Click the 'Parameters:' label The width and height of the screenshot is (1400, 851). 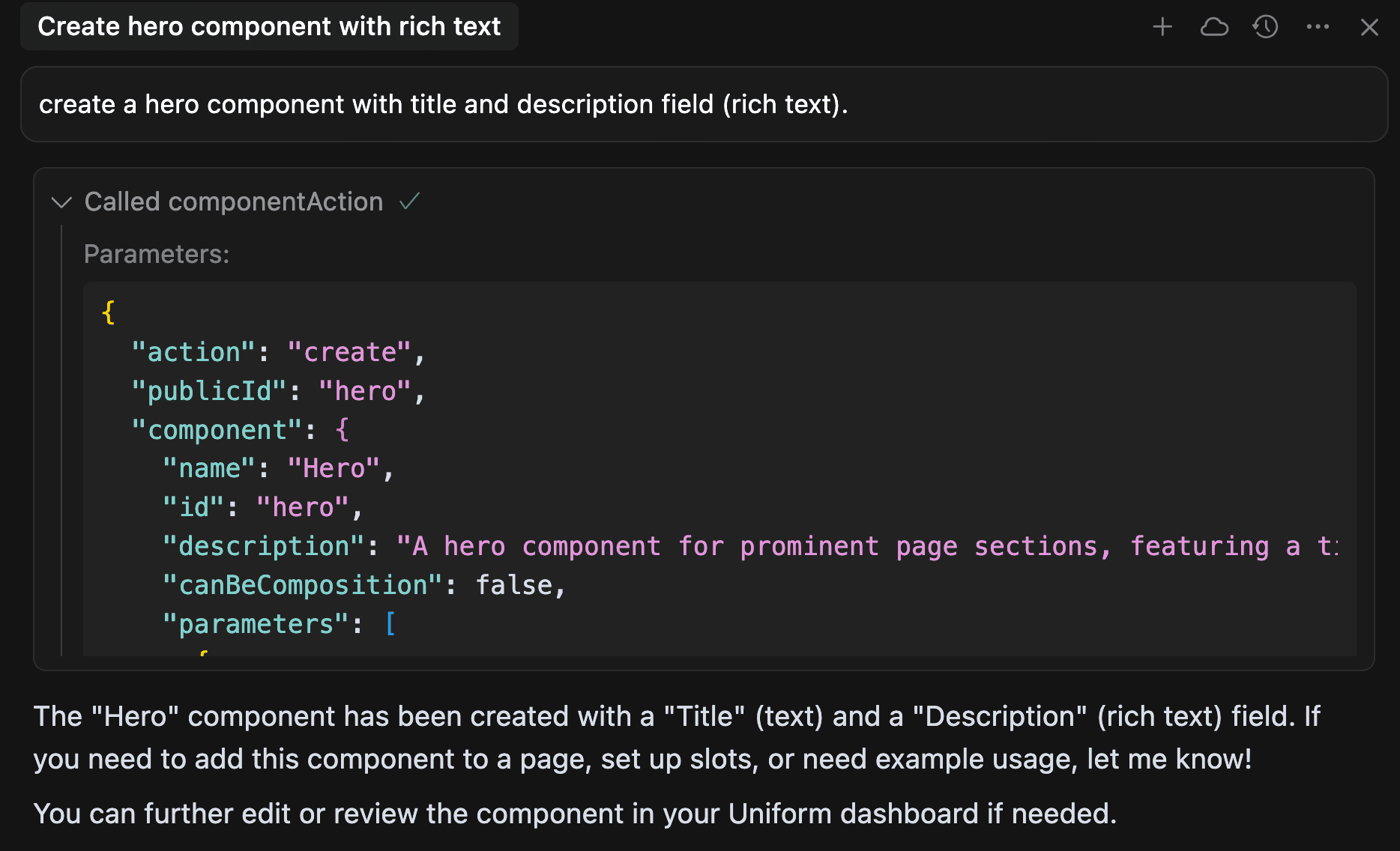click(157, 254)
